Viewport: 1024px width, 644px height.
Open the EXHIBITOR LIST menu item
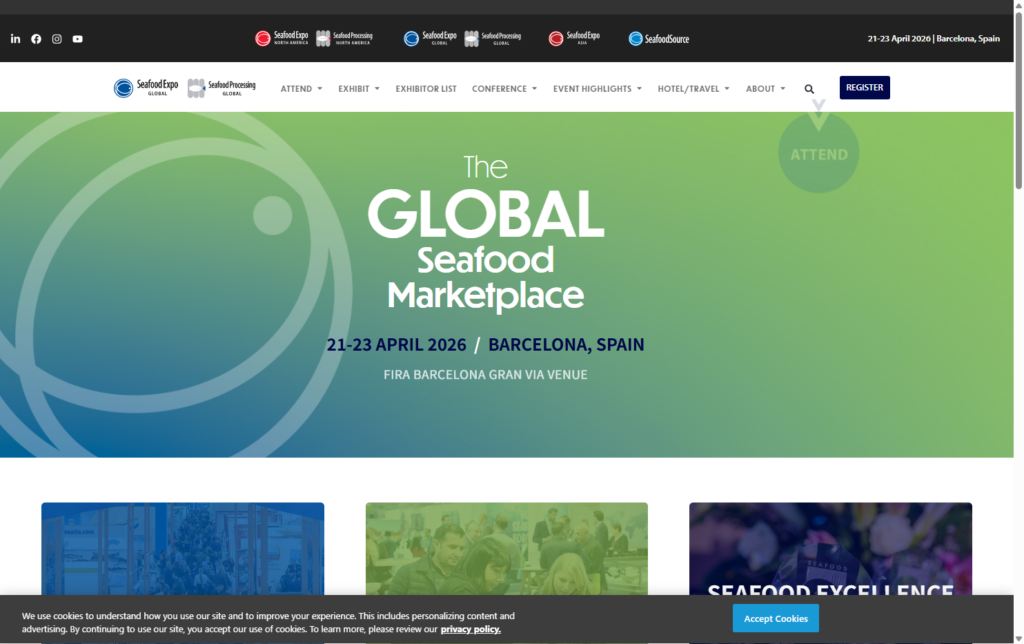425,88
